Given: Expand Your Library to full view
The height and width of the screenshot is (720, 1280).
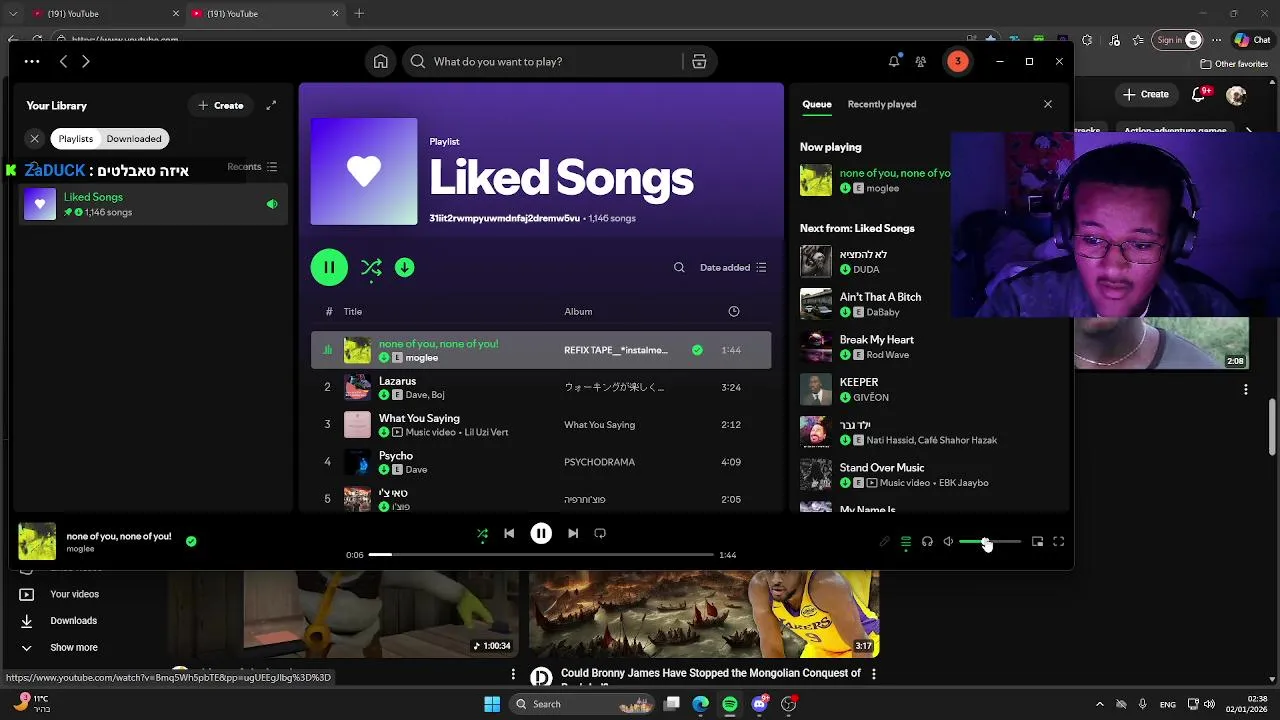Looking at the screenshot, I should (x=271, y=105).
